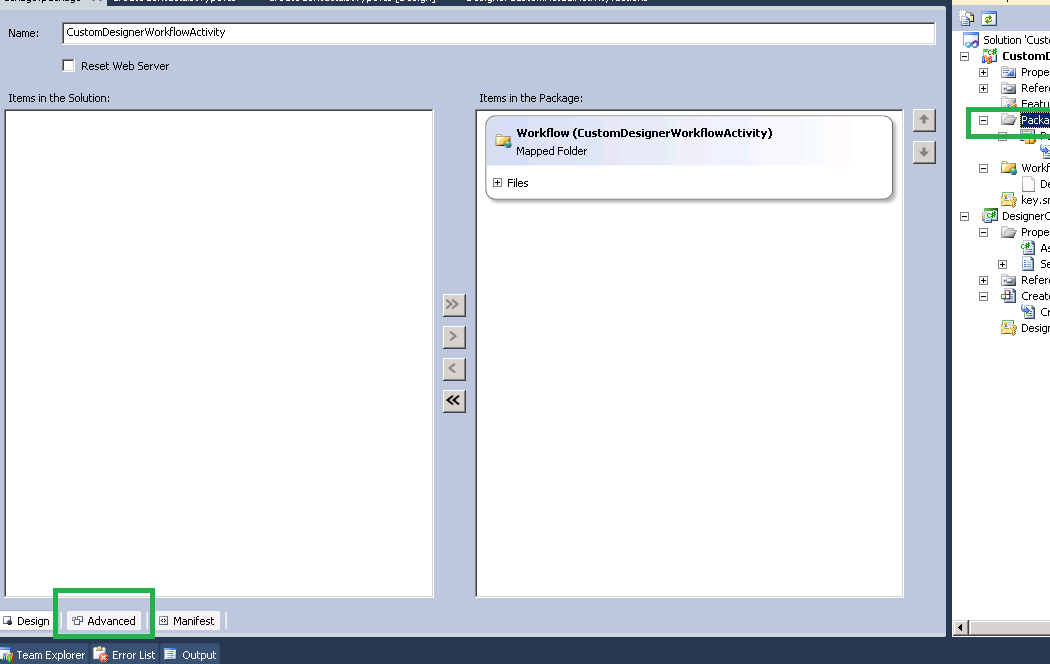
Task: Click the remove-all double-arrow button
Action: 454,400
